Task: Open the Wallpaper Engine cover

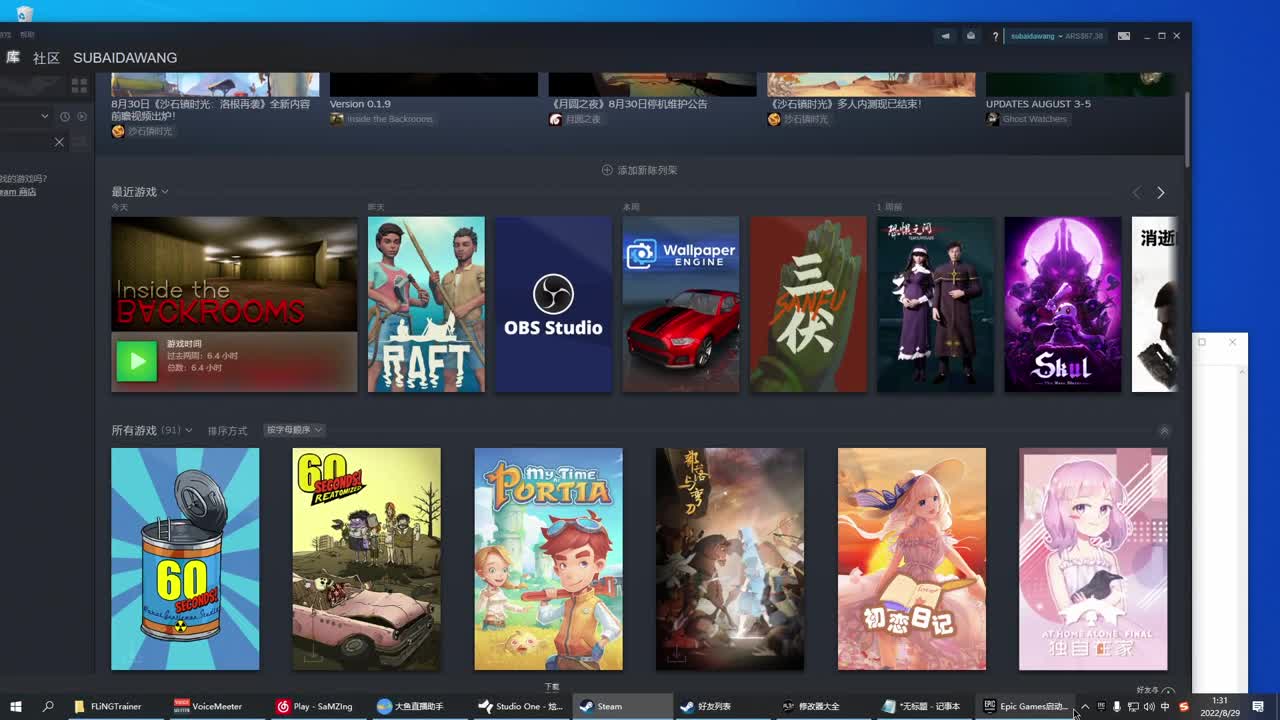Action: (681, 304)
